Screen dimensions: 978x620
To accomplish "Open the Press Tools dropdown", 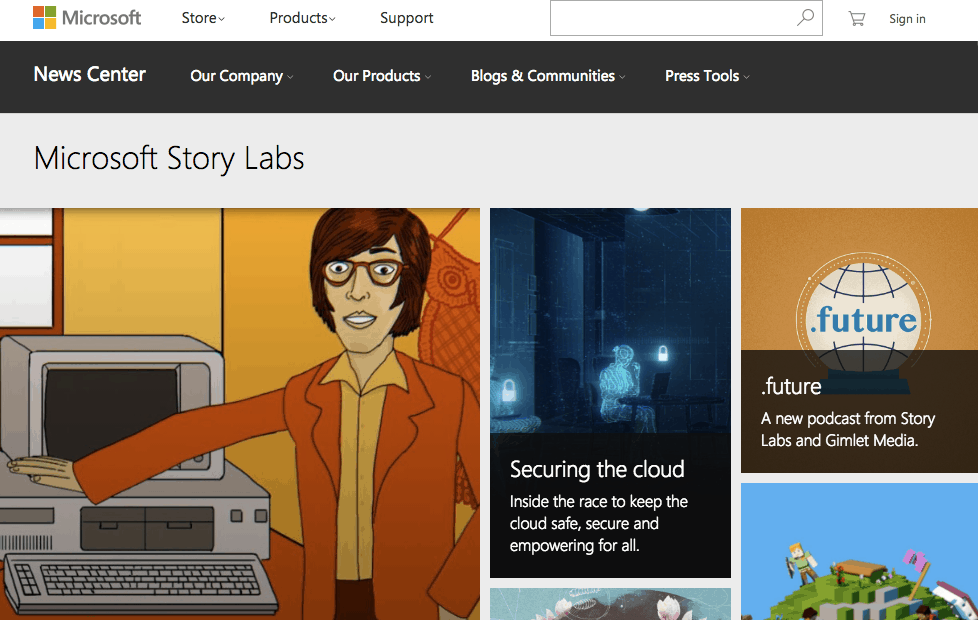I will click(707, 76).
